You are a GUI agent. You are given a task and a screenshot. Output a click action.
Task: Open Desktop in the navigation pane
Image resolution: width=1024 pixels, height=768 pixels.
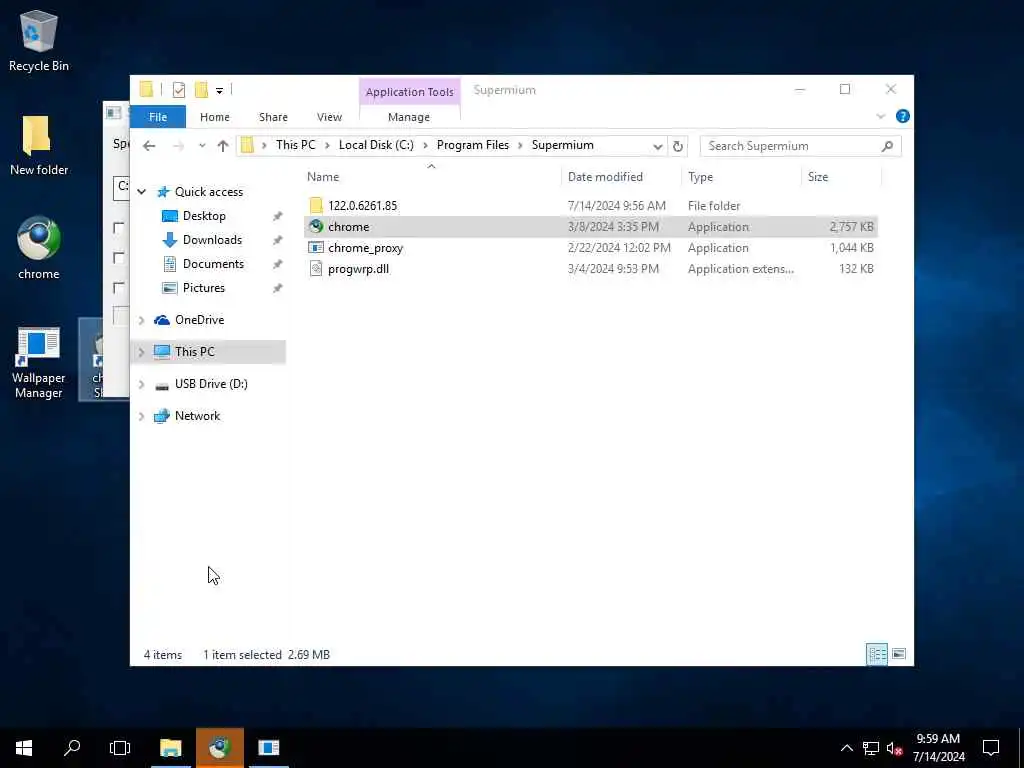[204, 216]
